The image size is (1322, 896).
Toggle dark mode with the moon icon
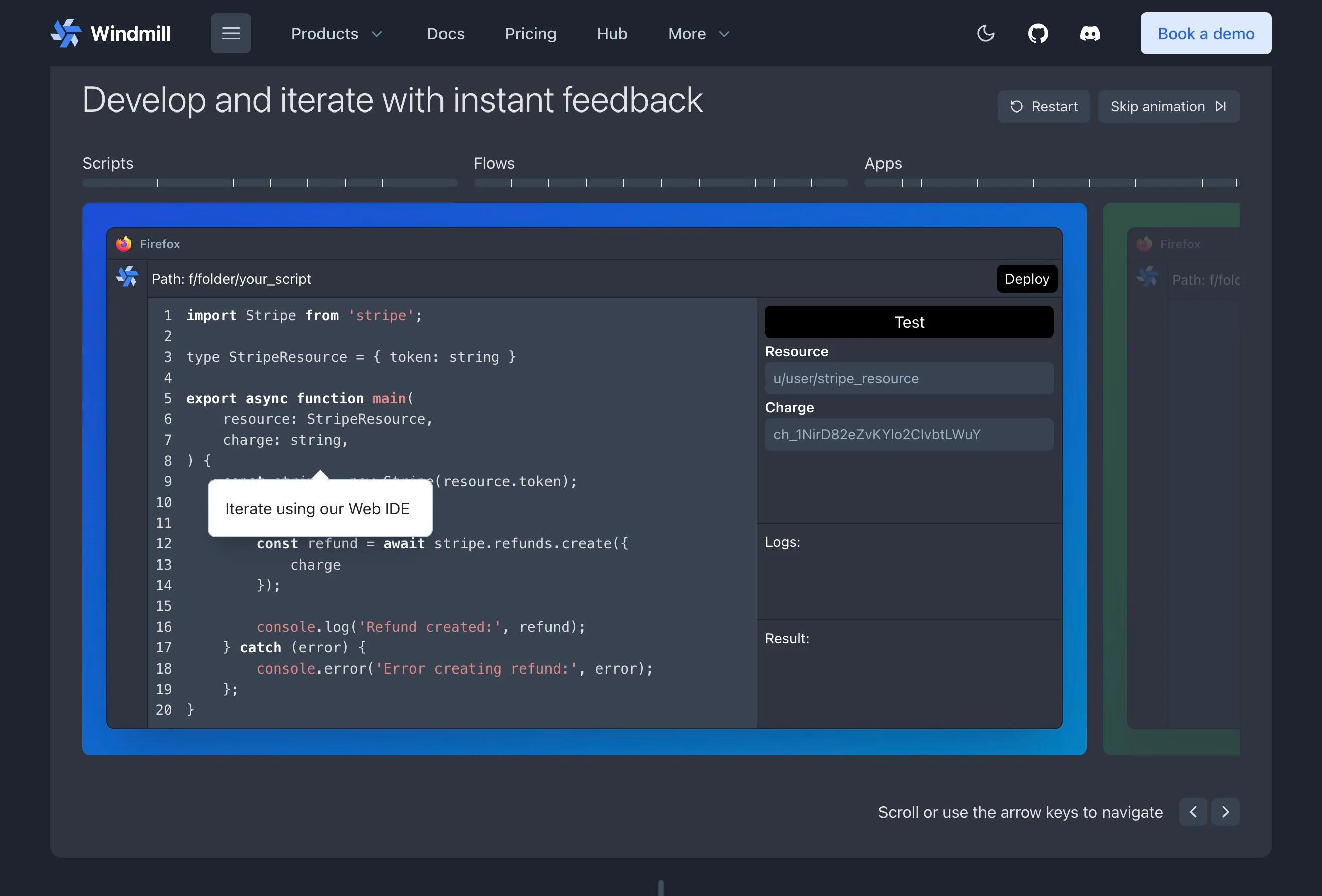pyautogui.click(x=985, y=33)
